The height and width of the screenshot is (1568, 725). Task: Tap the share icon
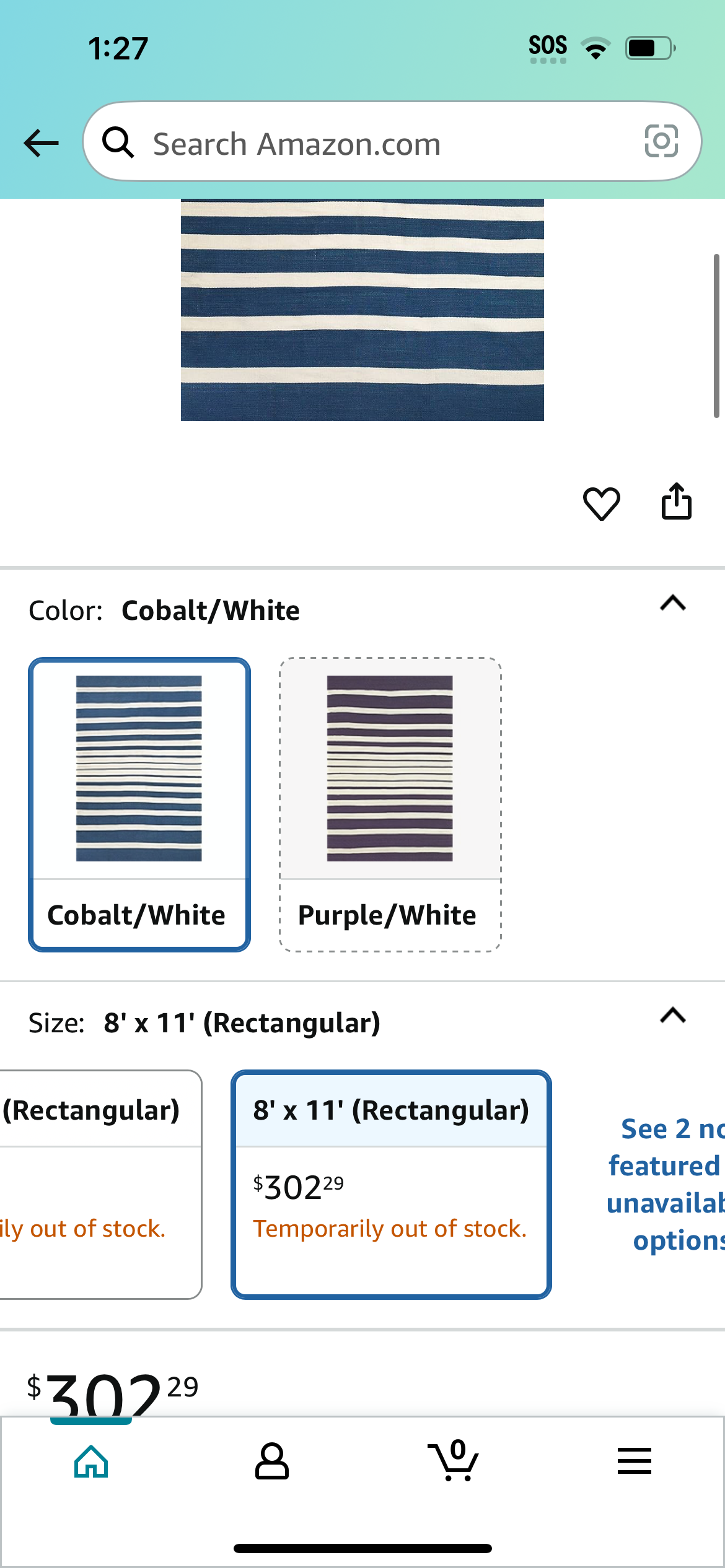click(676, 501)
